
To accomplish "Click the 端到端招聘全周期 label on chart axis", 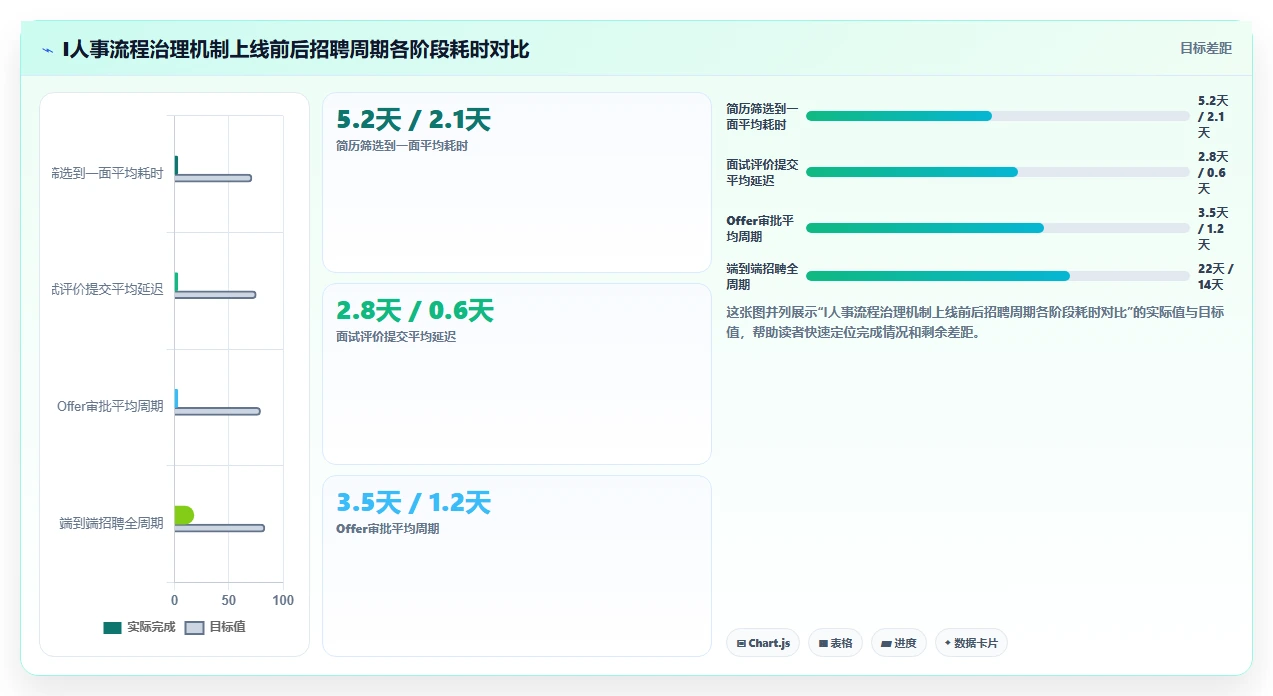I will click(x=111, y=523).
